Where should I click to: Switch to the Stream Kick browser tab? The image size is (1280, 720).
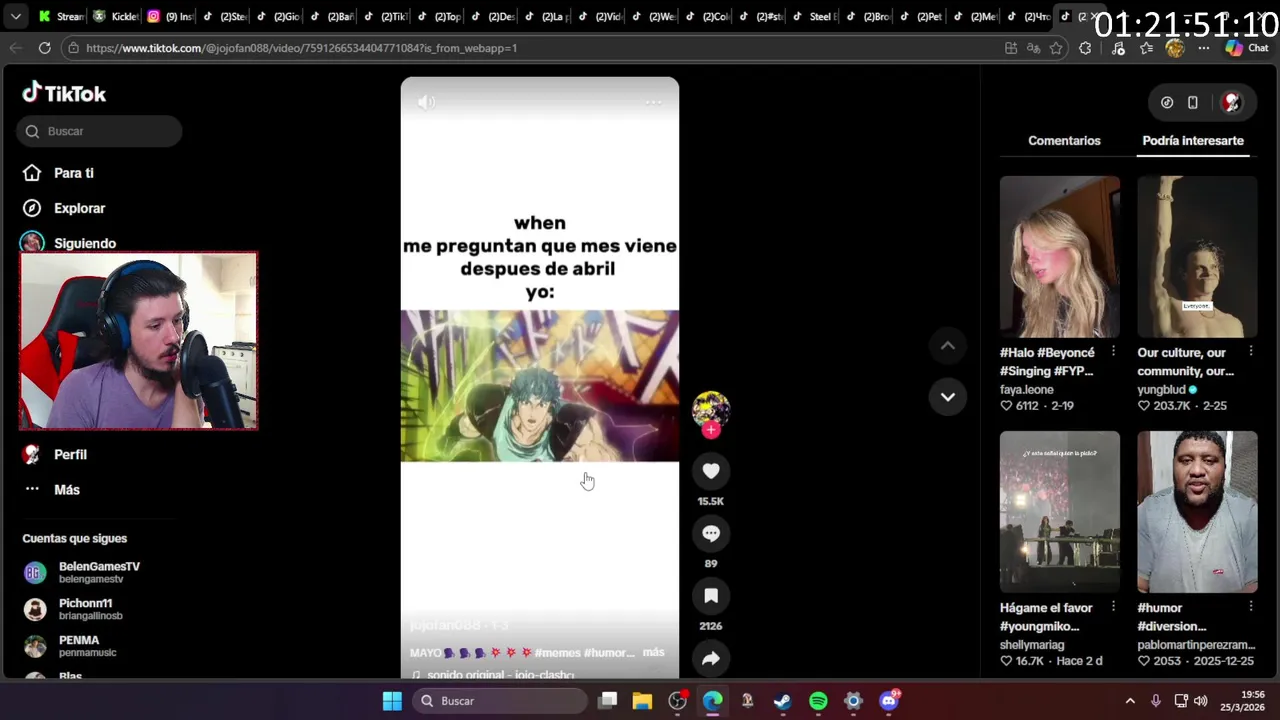pos(61,16)
